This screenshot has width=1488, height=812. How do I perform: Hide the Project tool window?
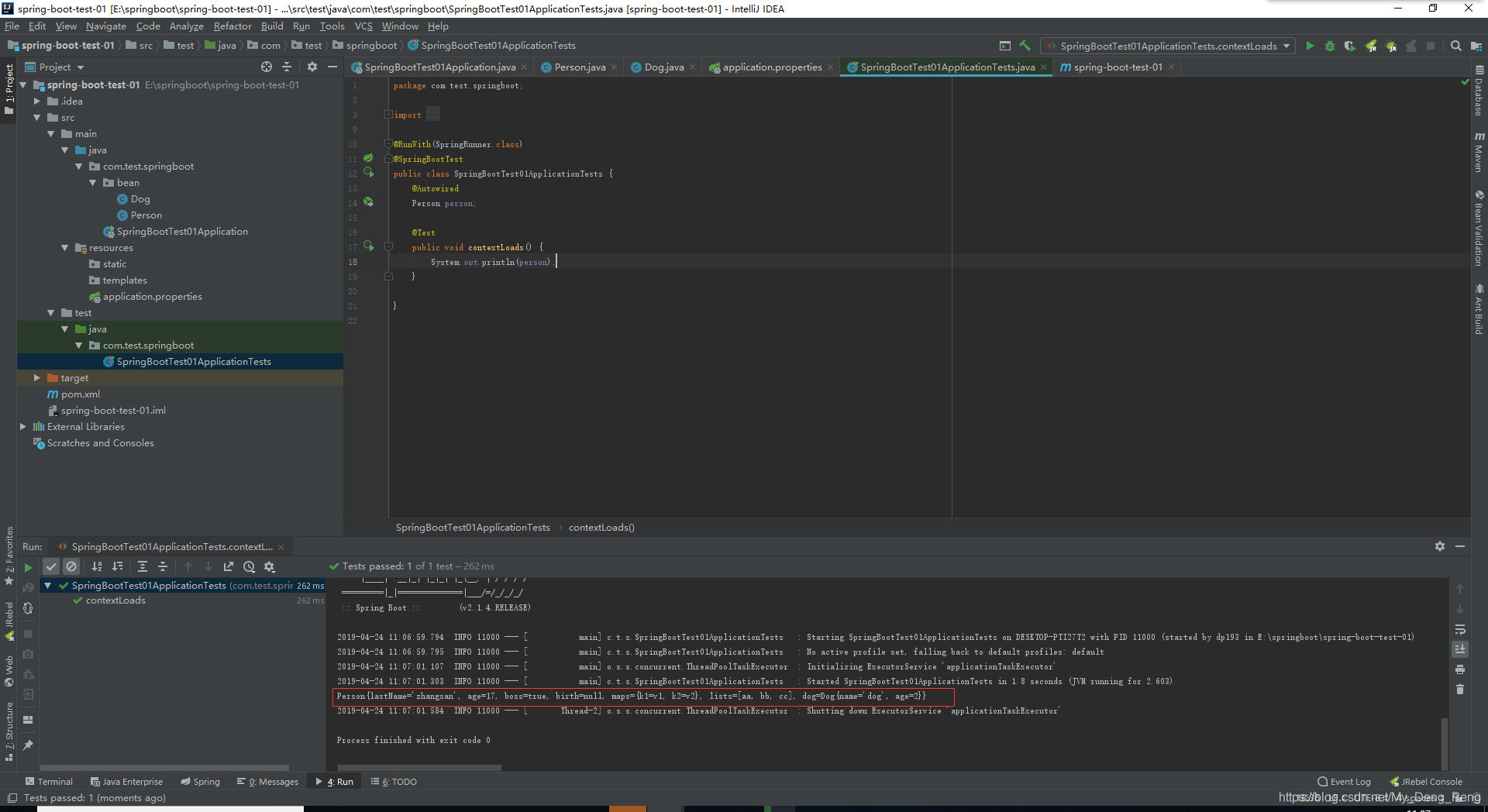coord(332,67)
